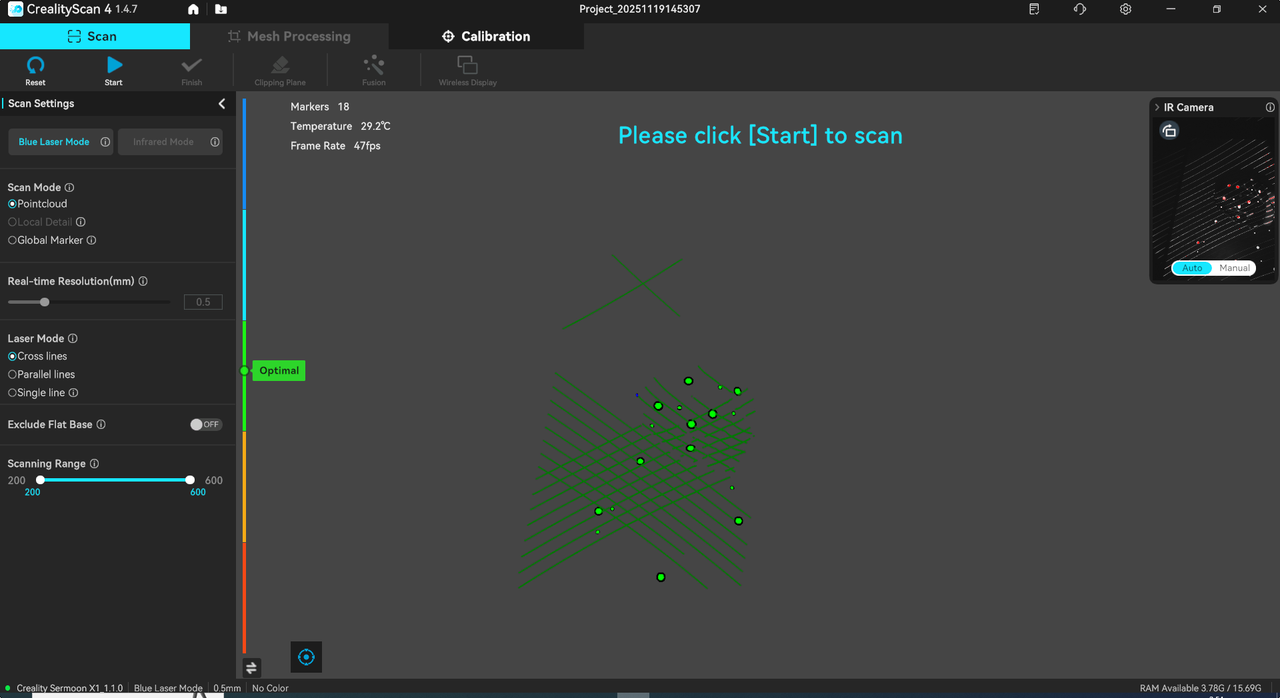Click the support headset icon
The image size is (1280, 698).
coord(1079,9)
